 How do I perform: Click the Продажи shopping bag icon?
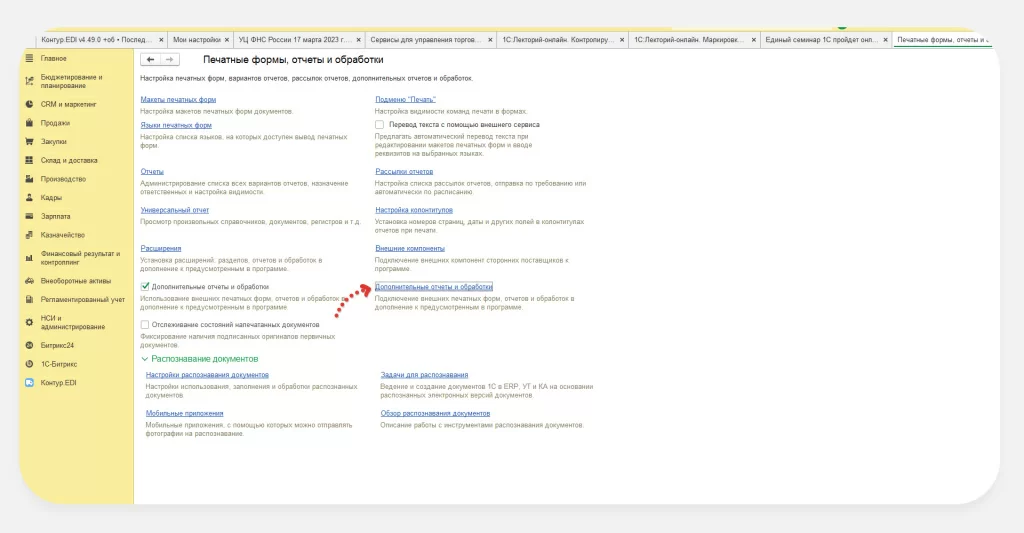tap(30, 123)
